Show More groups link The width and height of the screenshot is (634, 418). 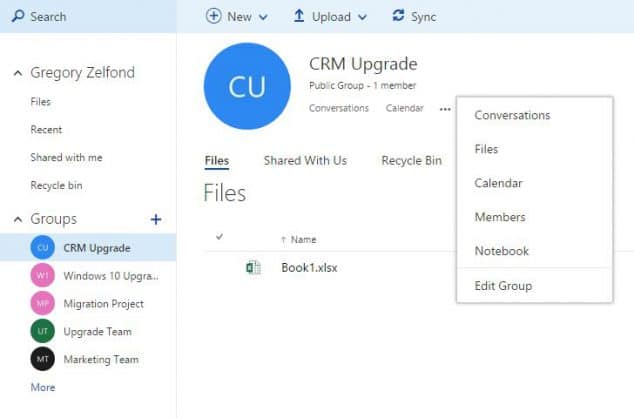pyautogui.click(x=43, y=387)
